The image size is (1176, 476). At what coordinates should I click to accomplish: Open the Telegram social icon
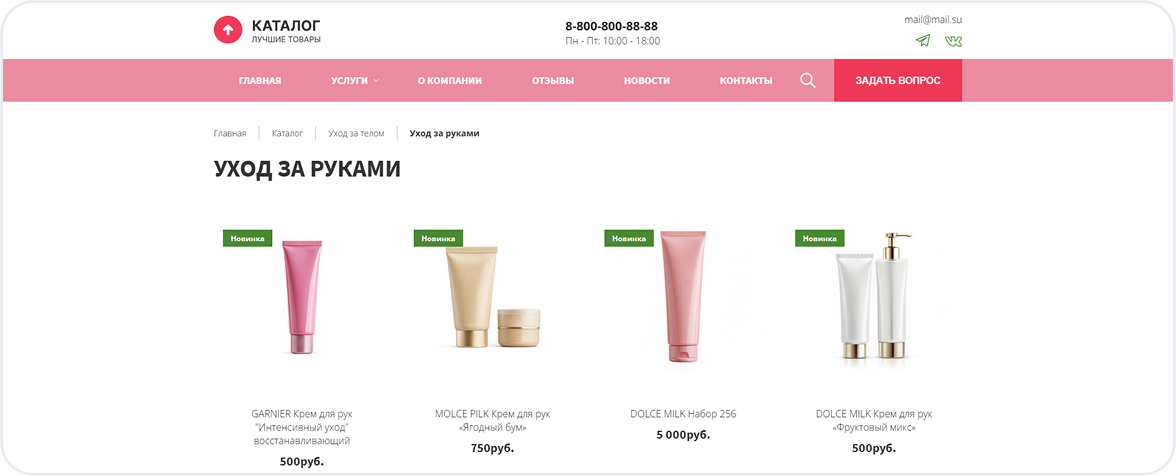pyautogui.click(x=922, y=40)
